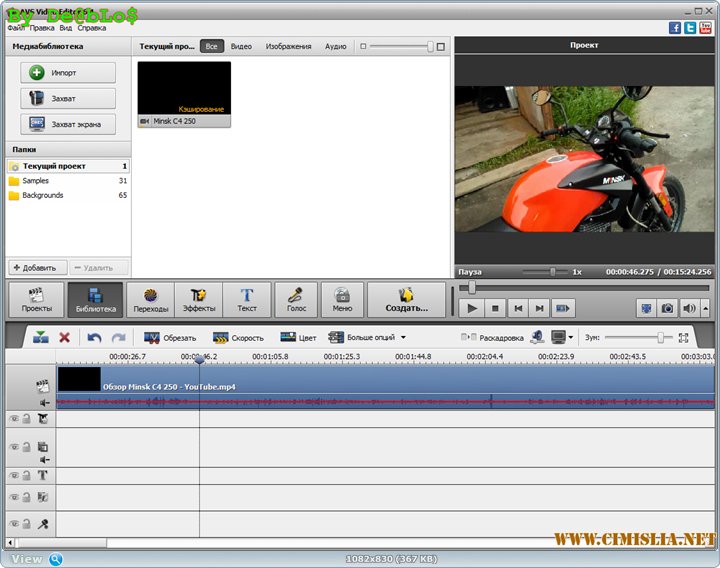The height and width of the screenshot is (568, 720).
Task: Click the Import (Импорт) button
Action: [67, 73]
